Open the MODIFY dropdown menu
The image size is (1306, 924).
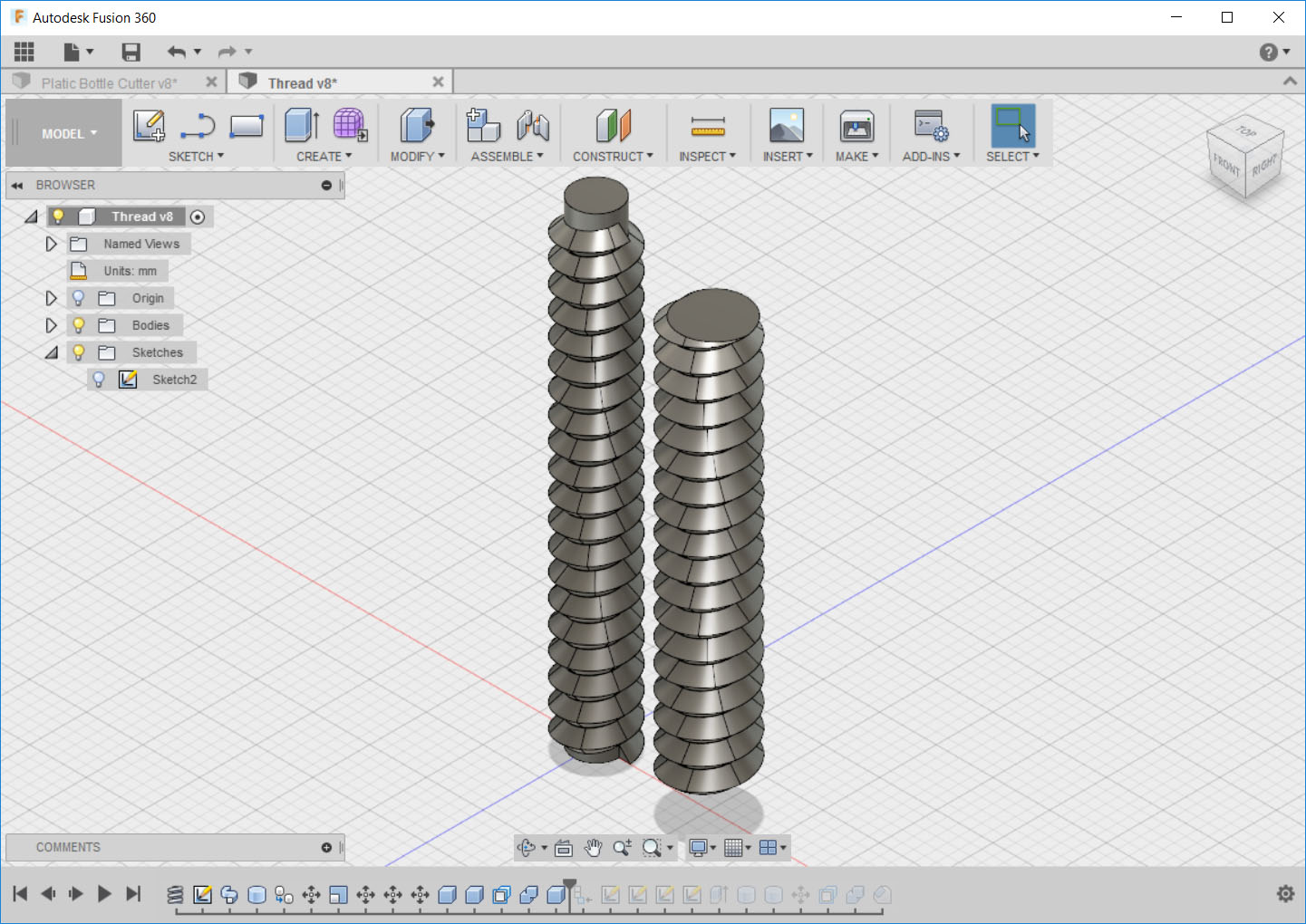click(415, 156)
